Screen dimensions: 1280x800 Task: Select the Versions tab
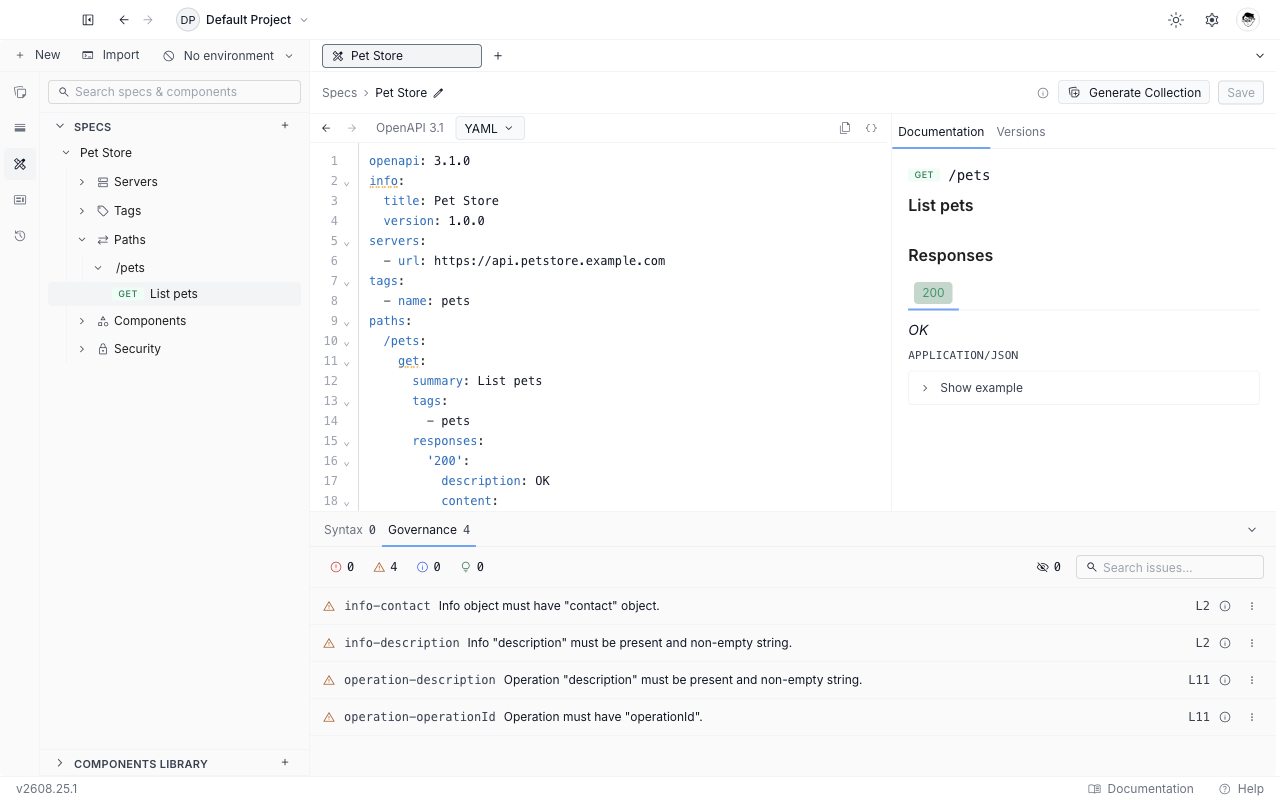coord(1021,132)
